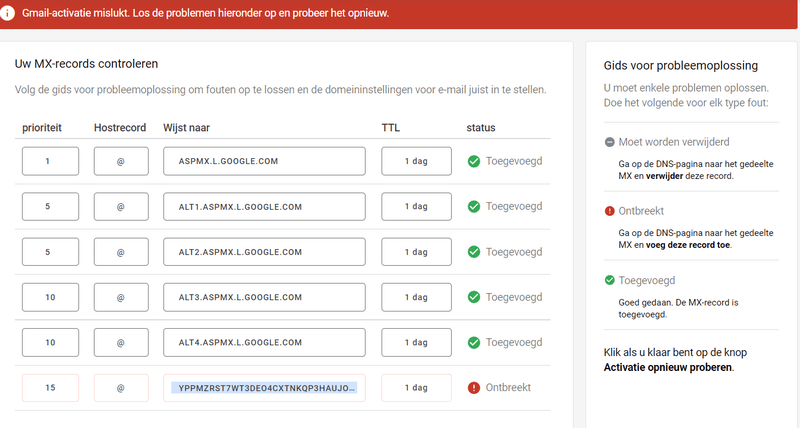Select the highlighted YPPMZRST7WT3DEO4 record field
Viewport: 800px width, 428px height.
click(264, 387)
